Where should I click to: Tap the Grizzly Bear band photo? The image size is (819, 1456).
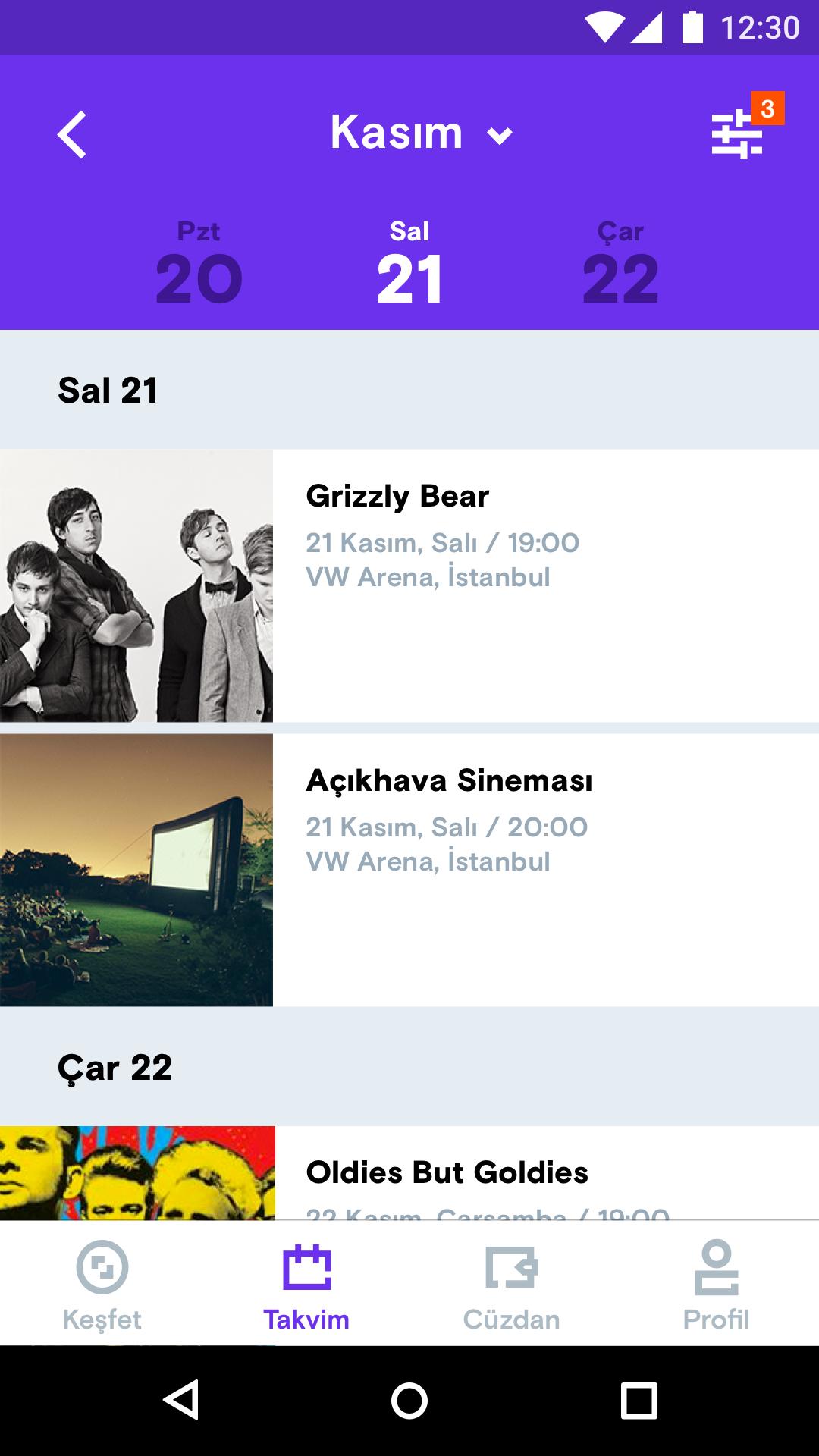pos(136,585)
